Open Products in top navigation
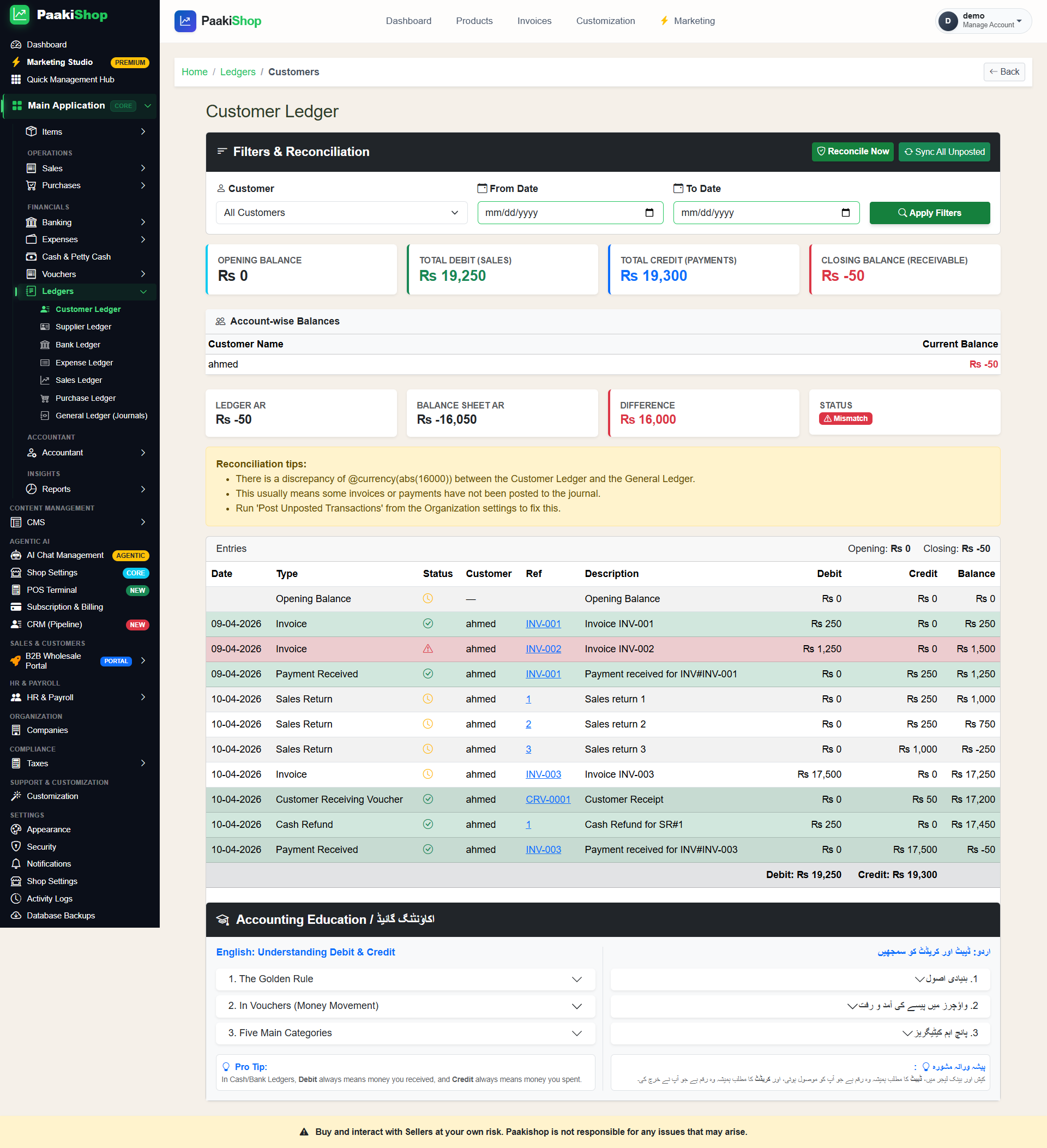The image size is (1047, 1148). coord(474,21)
